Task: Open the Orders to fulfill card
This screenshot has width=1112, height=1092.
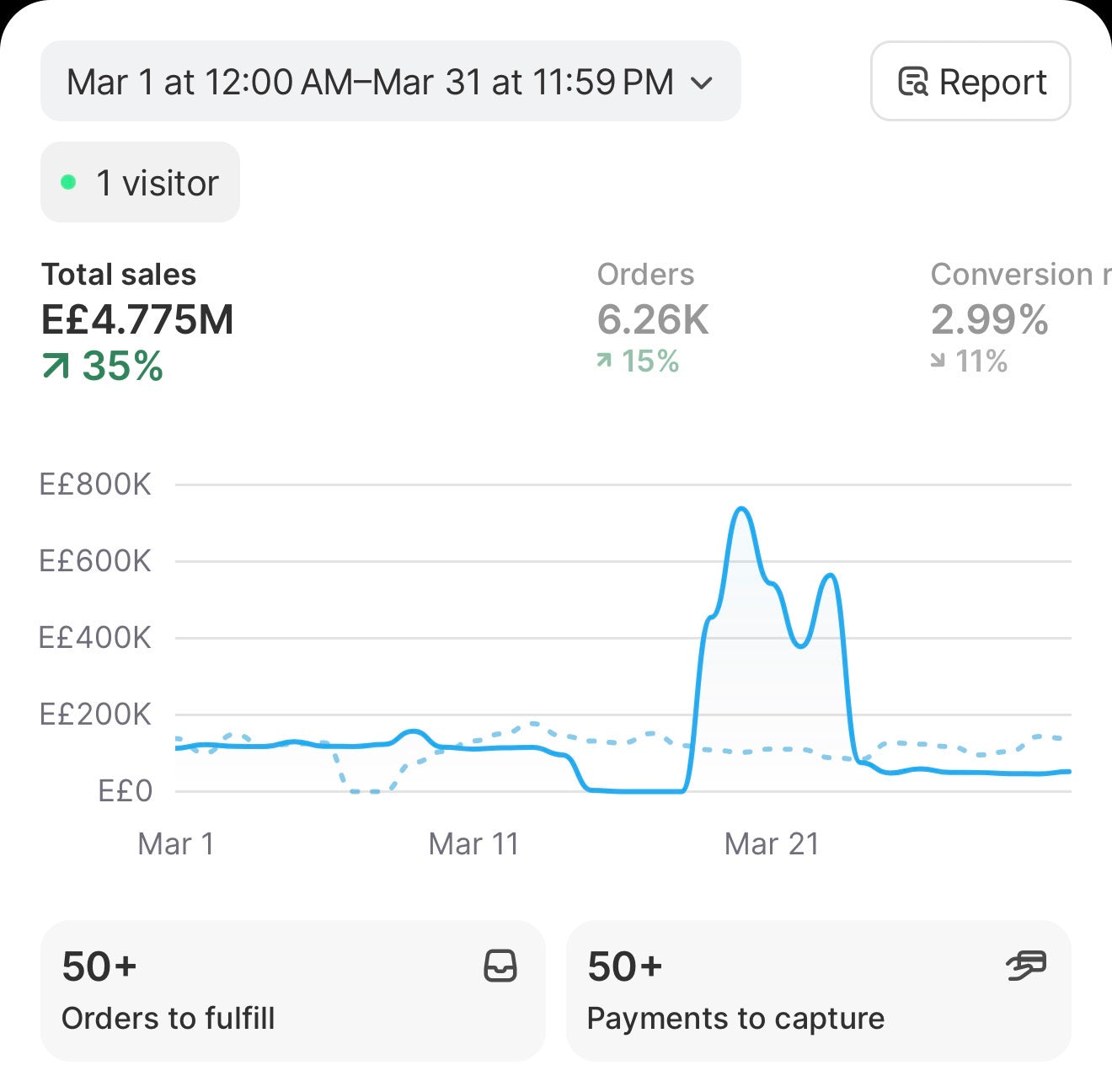Action: pyautogui.click(x=293, y=991)
